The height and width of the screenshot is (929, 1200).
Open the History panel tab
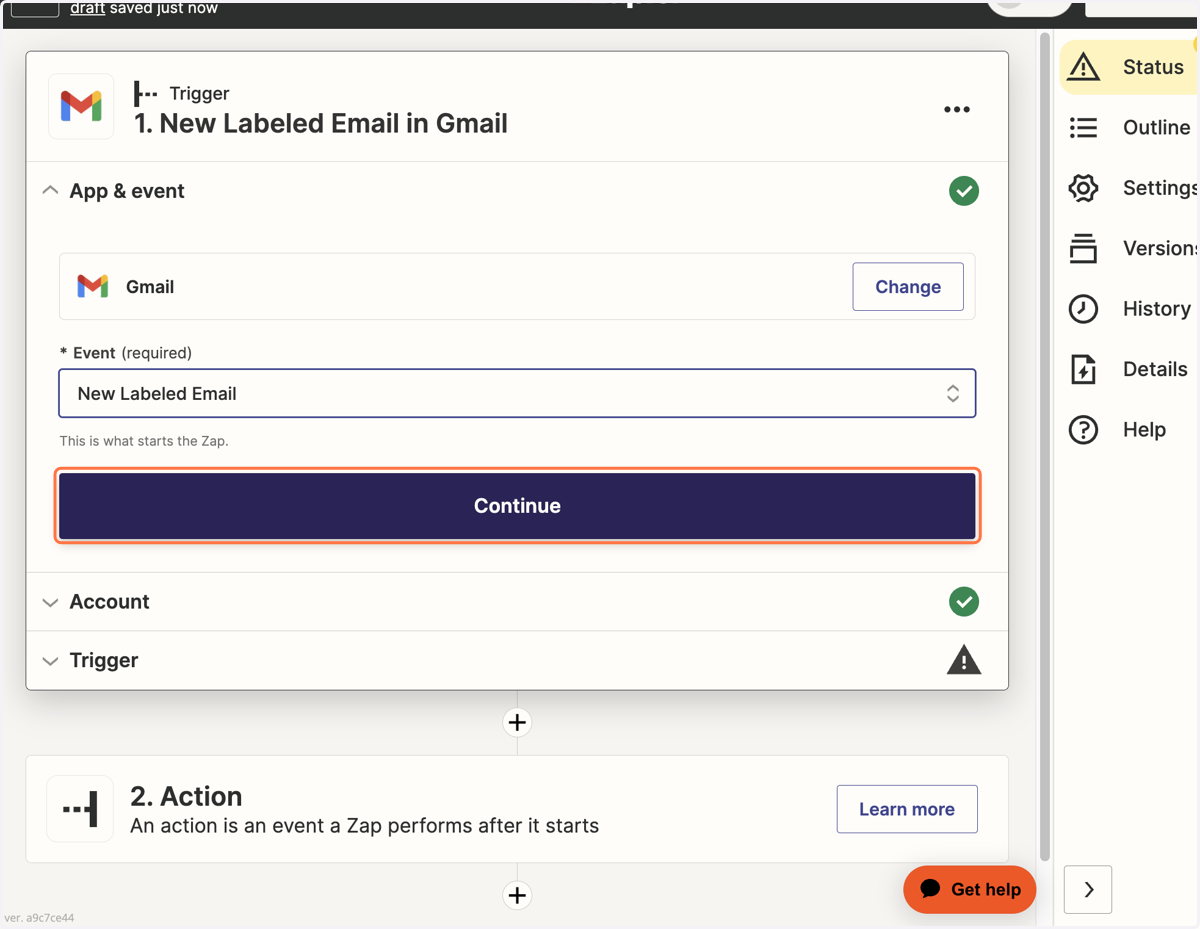pyautogui.click(x=1129, y=308)
